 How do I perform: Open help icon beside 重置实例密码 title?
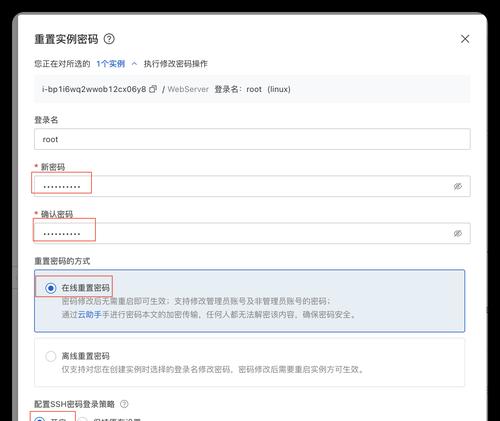tap(109, 39)
